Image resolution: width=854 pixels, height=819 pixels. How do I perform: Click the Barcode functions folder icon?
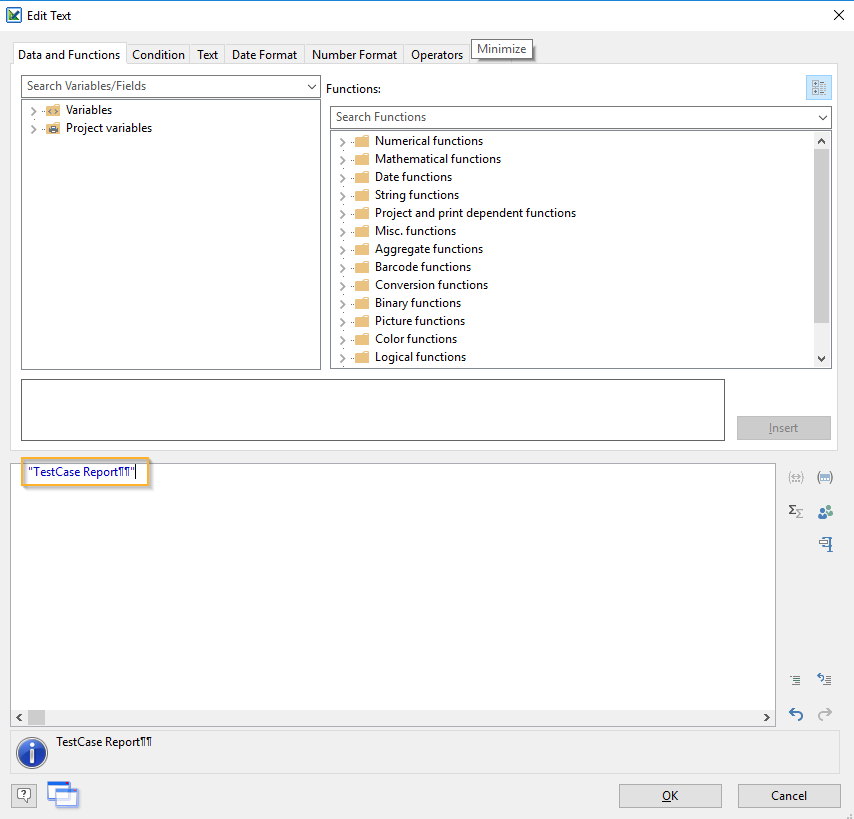(x=362, y=267)
